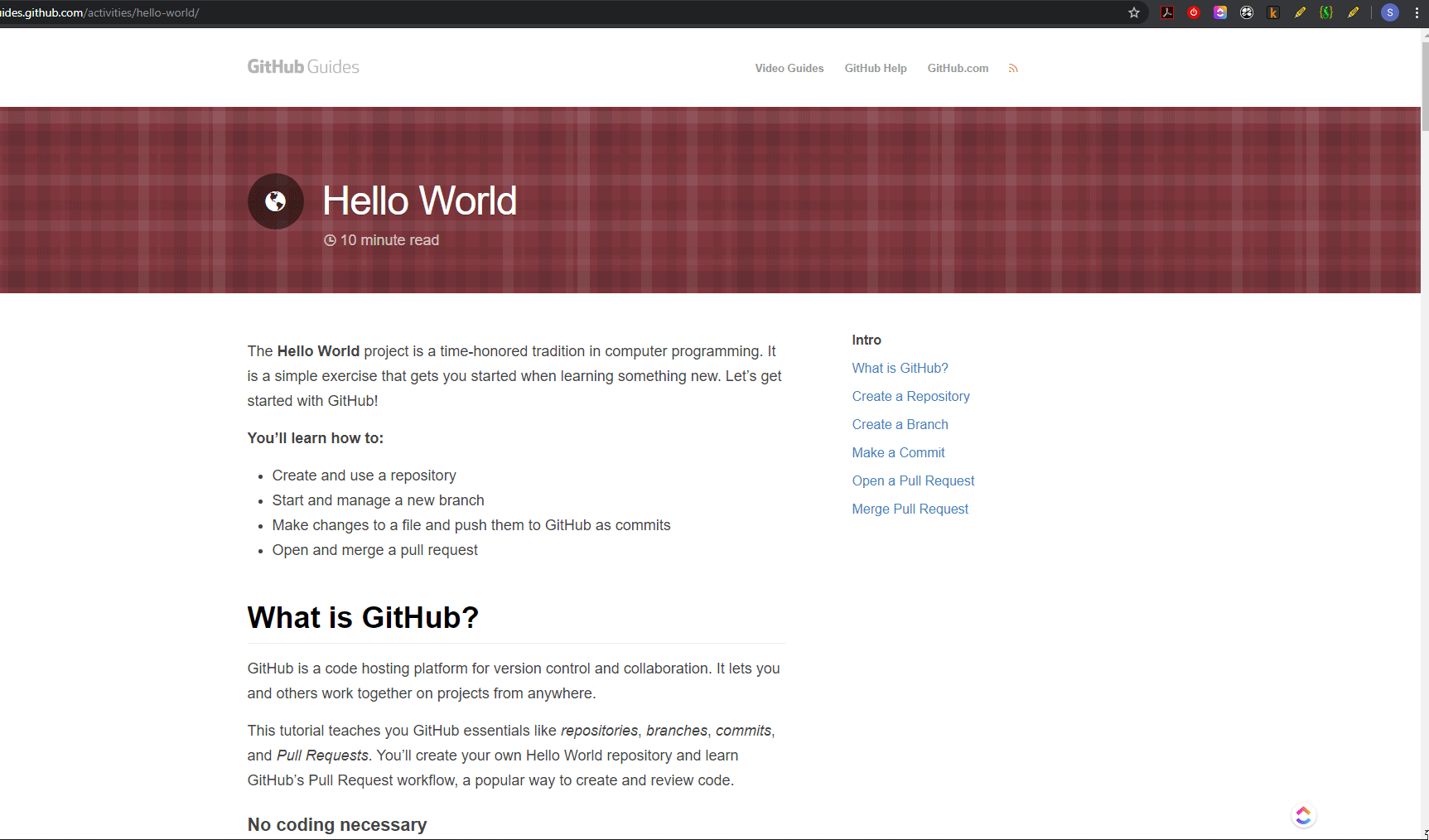Click the orange letter k extension icon
Screen dimensions: 1429x840
pyautogui.click(x=1273, y=12)
